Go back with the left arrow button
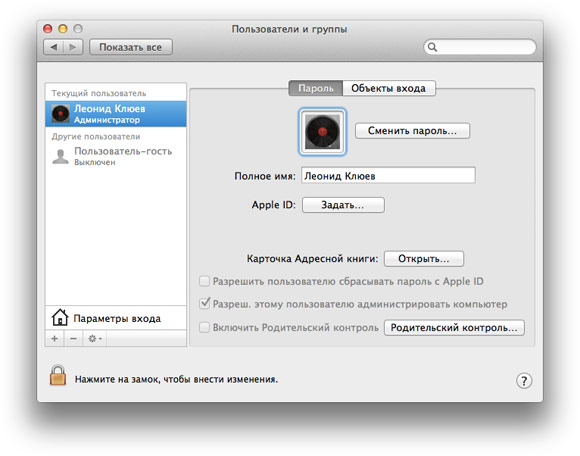 (54, 47)
